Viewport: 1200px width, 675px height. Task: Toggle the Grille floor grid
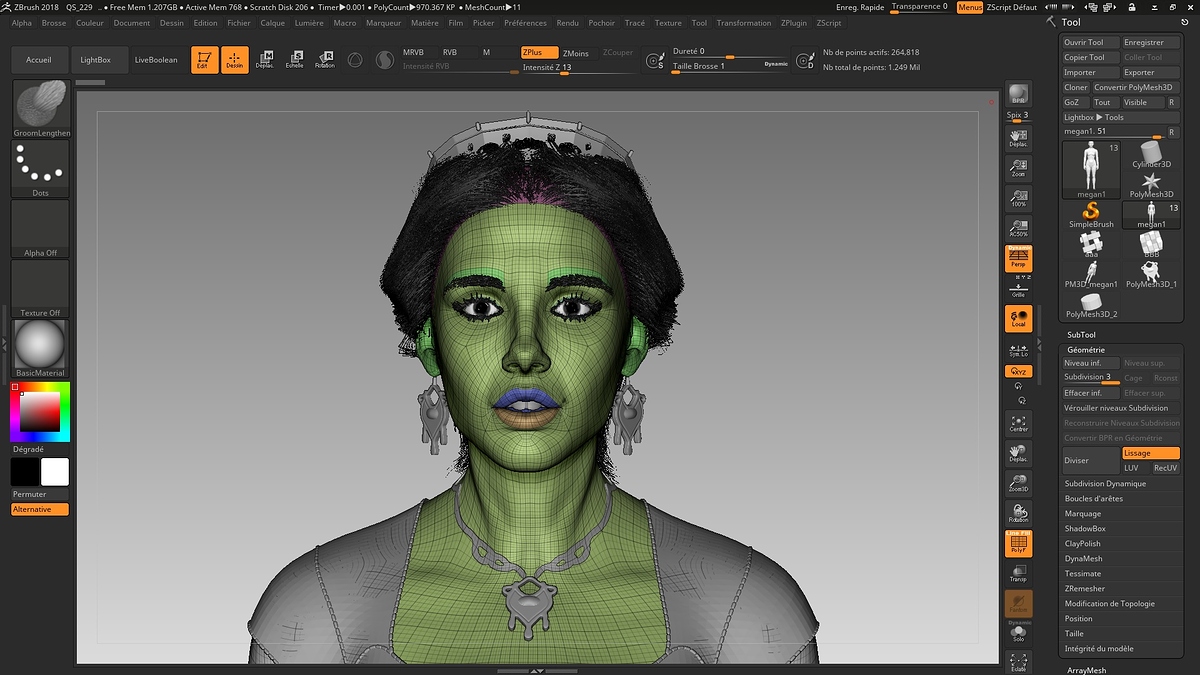(x=1018, y=289)
